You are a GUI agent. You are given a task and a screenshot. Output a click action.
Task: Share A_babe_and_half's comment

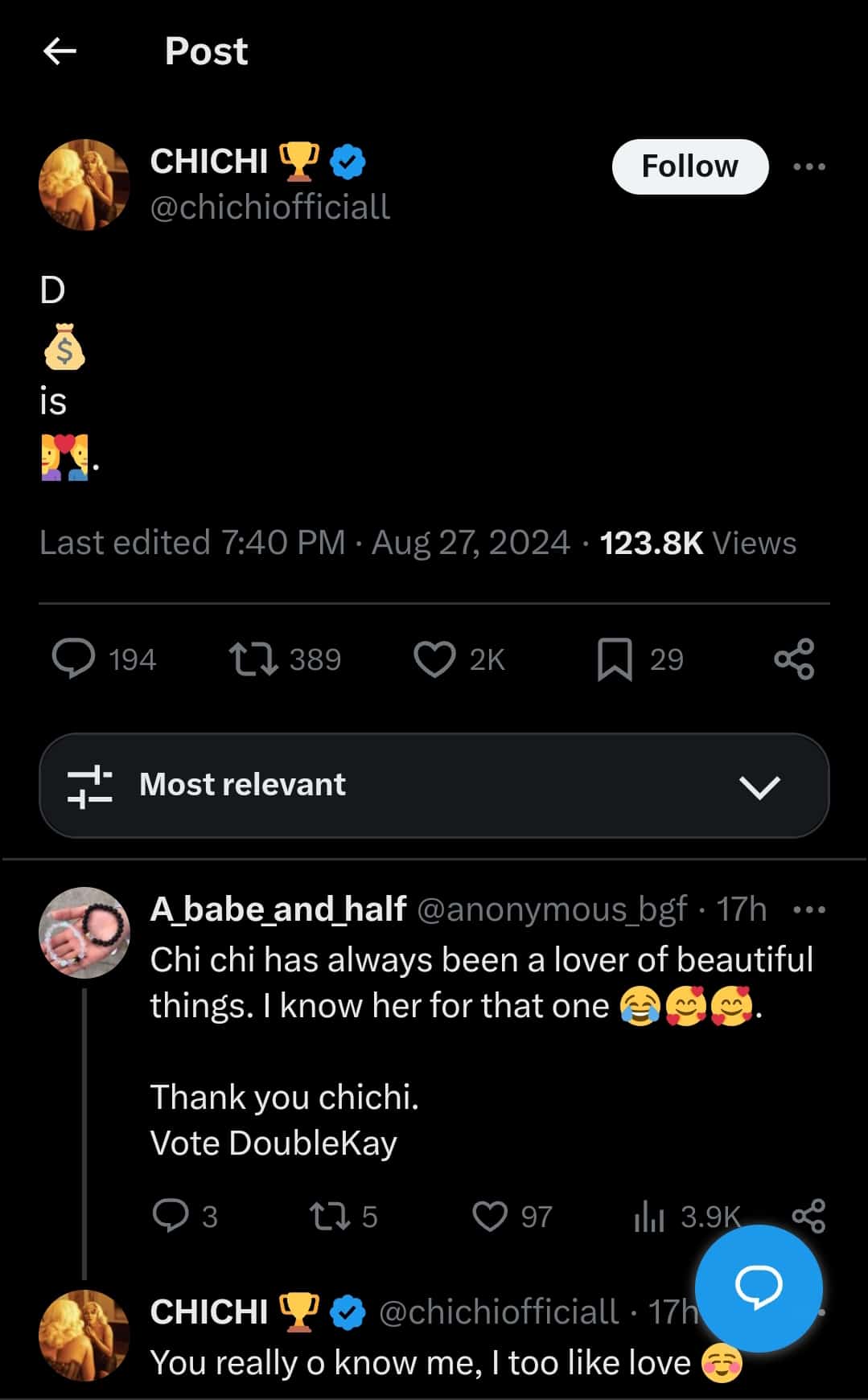click(x=808, y=1214)
